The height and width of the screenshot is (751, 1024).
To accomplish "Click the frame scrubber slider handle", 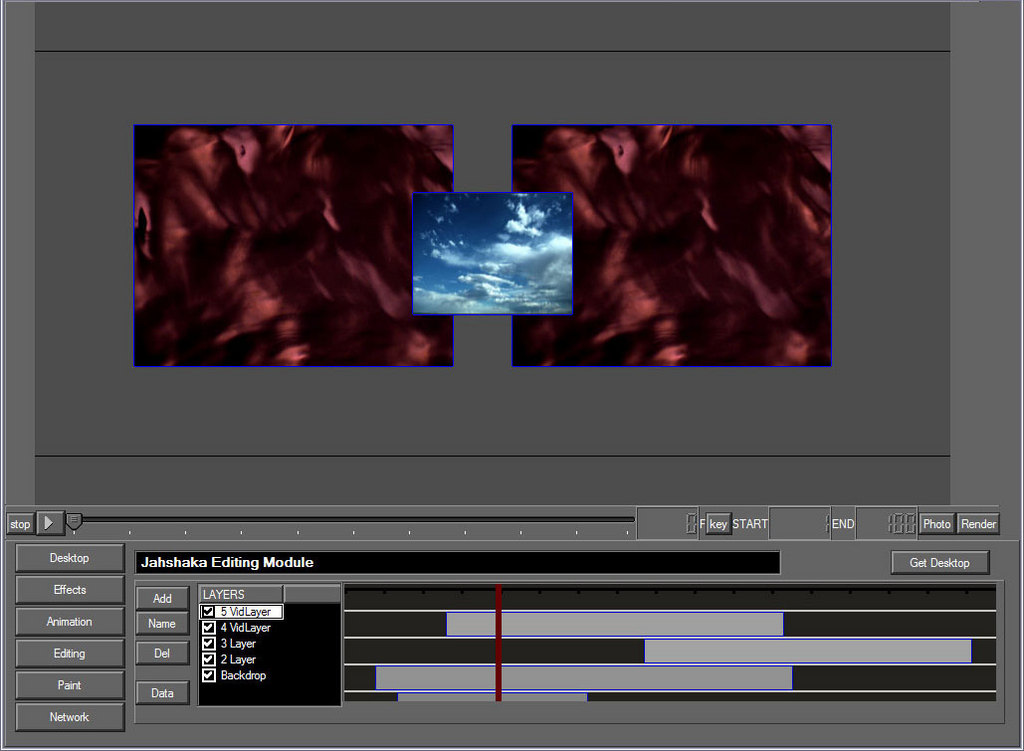I will pos(74,520).
